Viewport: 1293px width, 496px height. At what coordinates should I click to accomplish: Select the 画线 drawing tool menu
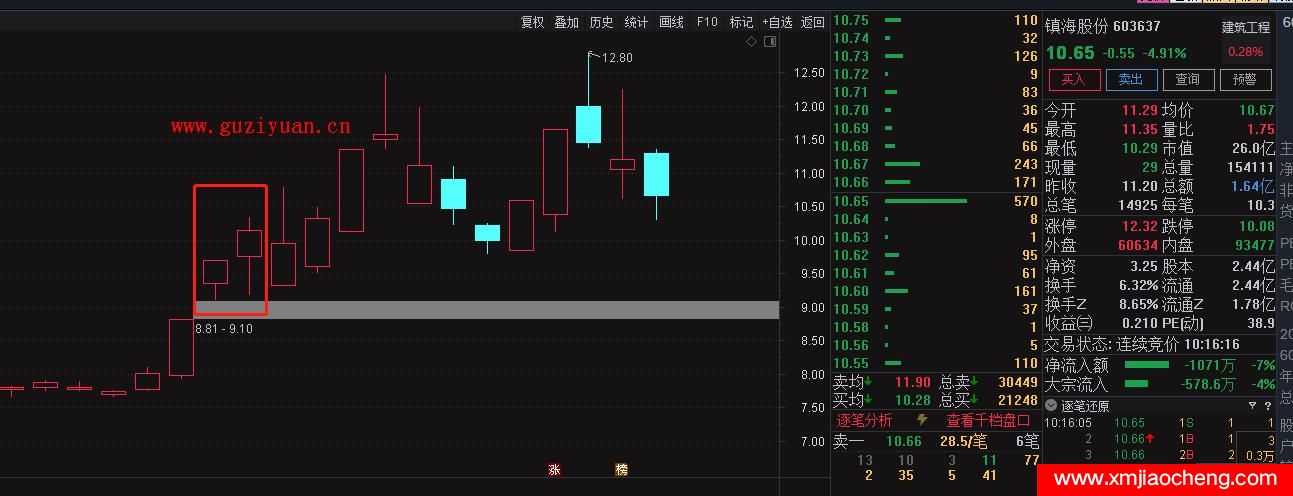click(672, 22)
